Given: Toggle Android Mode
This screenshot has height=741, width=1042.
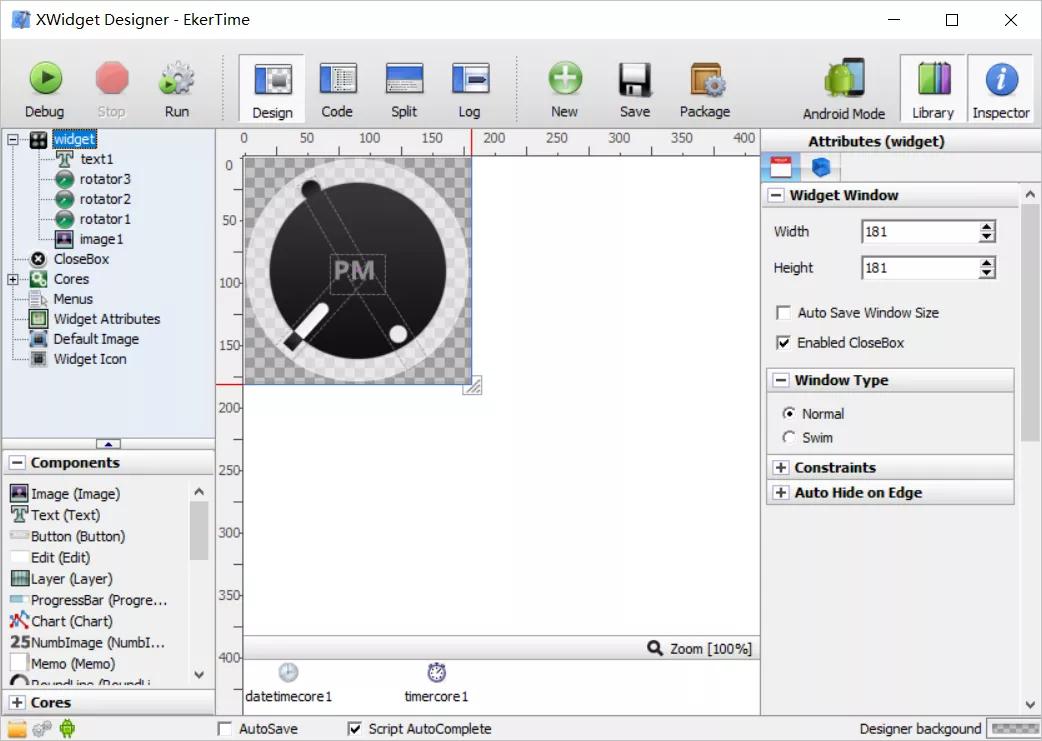Looking at the screenshot, I should tap(843, 82).
